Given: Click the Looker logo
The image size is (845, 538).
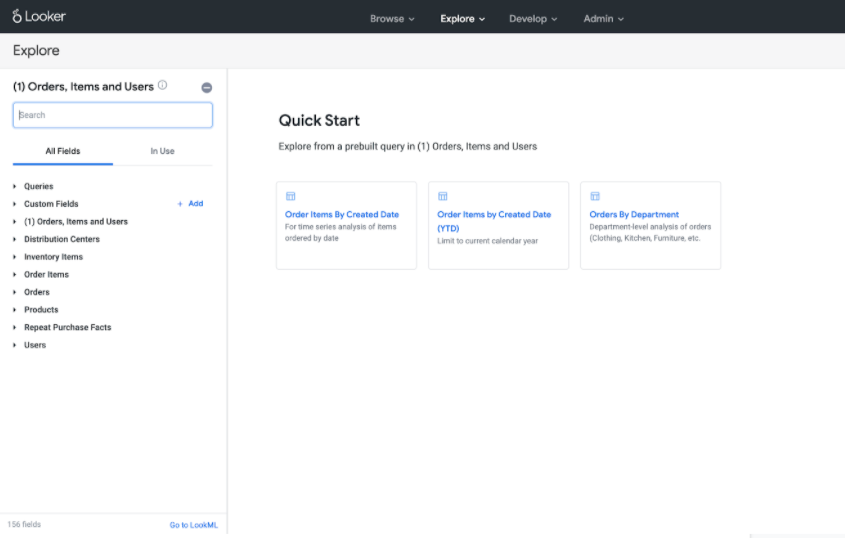Looking at the screenshot, I should coord(39,16).
